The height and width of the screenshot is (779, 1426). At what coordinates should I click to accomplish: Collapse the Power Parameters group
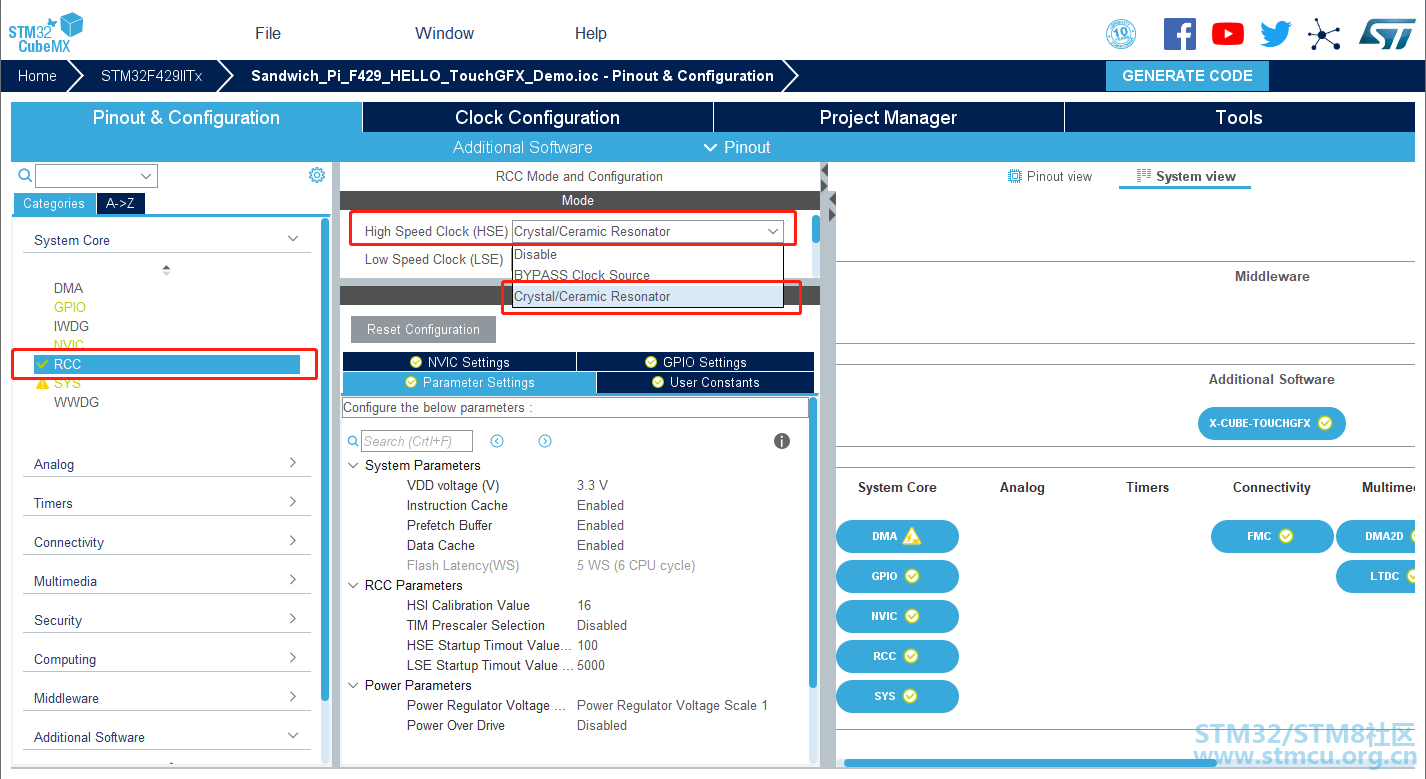tap(353, 685)
